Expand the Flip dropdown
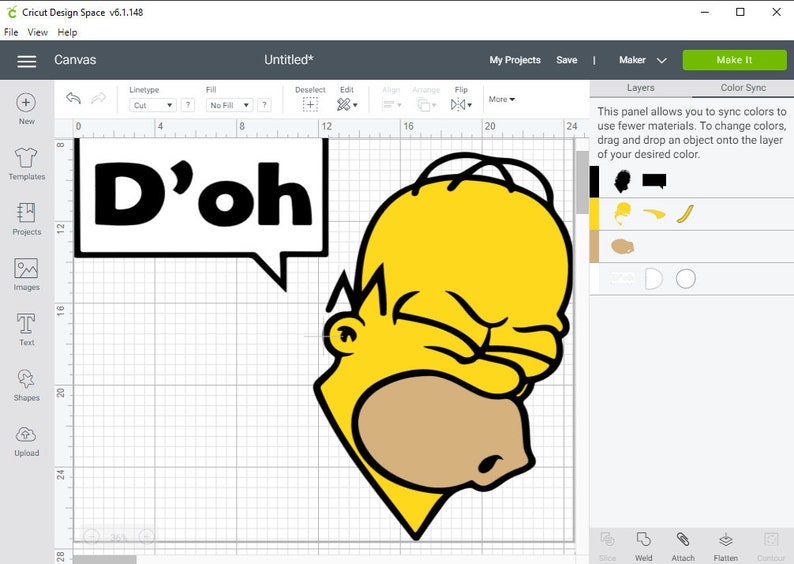This screenshot has width=794, height=564. tap(461, 105)
